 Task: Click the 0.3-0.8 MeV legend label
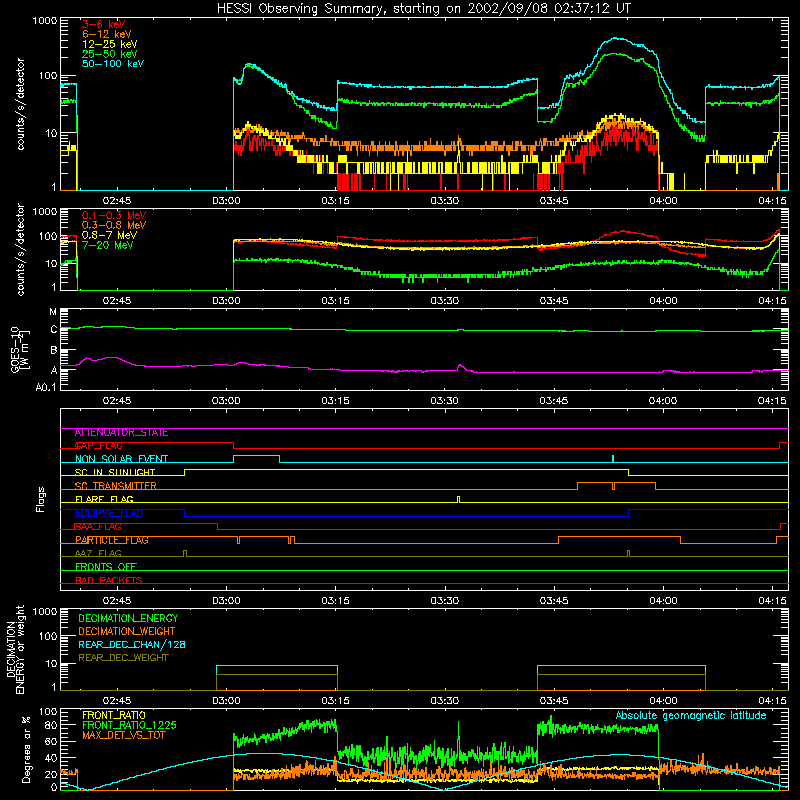[114, 225]
